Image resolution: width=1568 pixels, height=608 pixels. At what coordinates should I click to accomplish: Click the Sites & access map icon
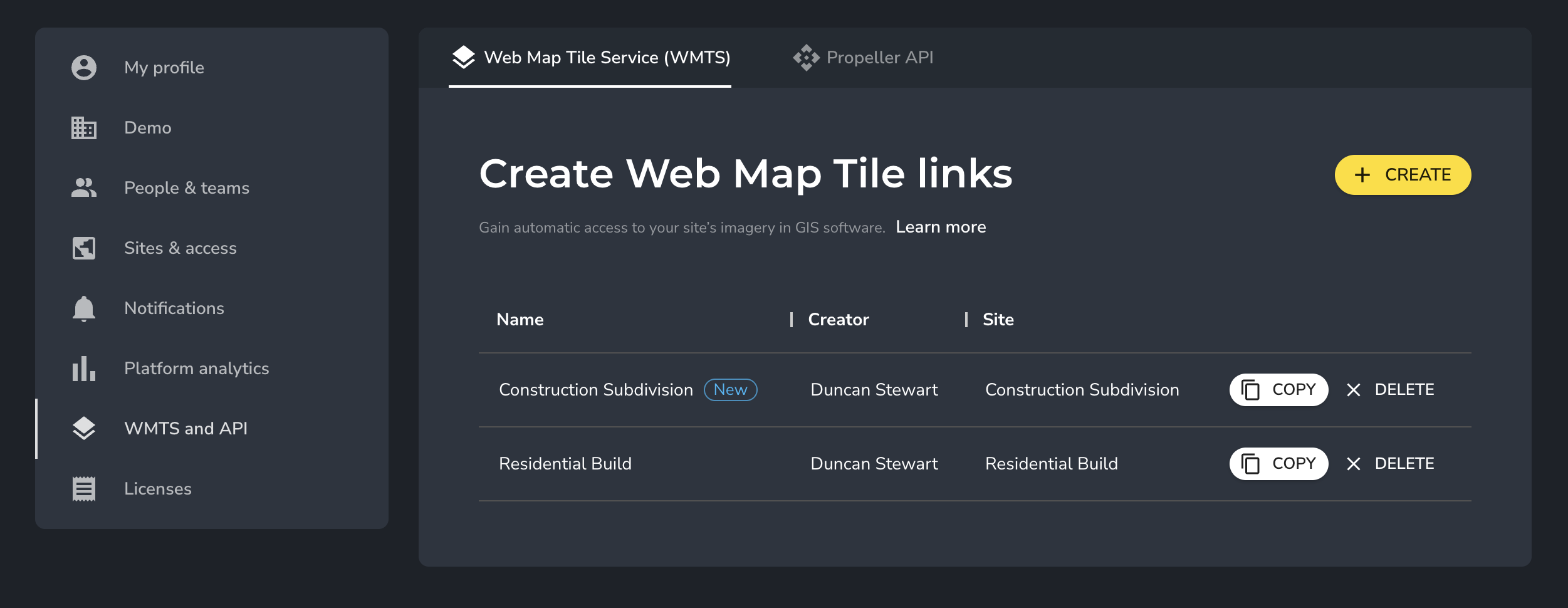(84, 248)
